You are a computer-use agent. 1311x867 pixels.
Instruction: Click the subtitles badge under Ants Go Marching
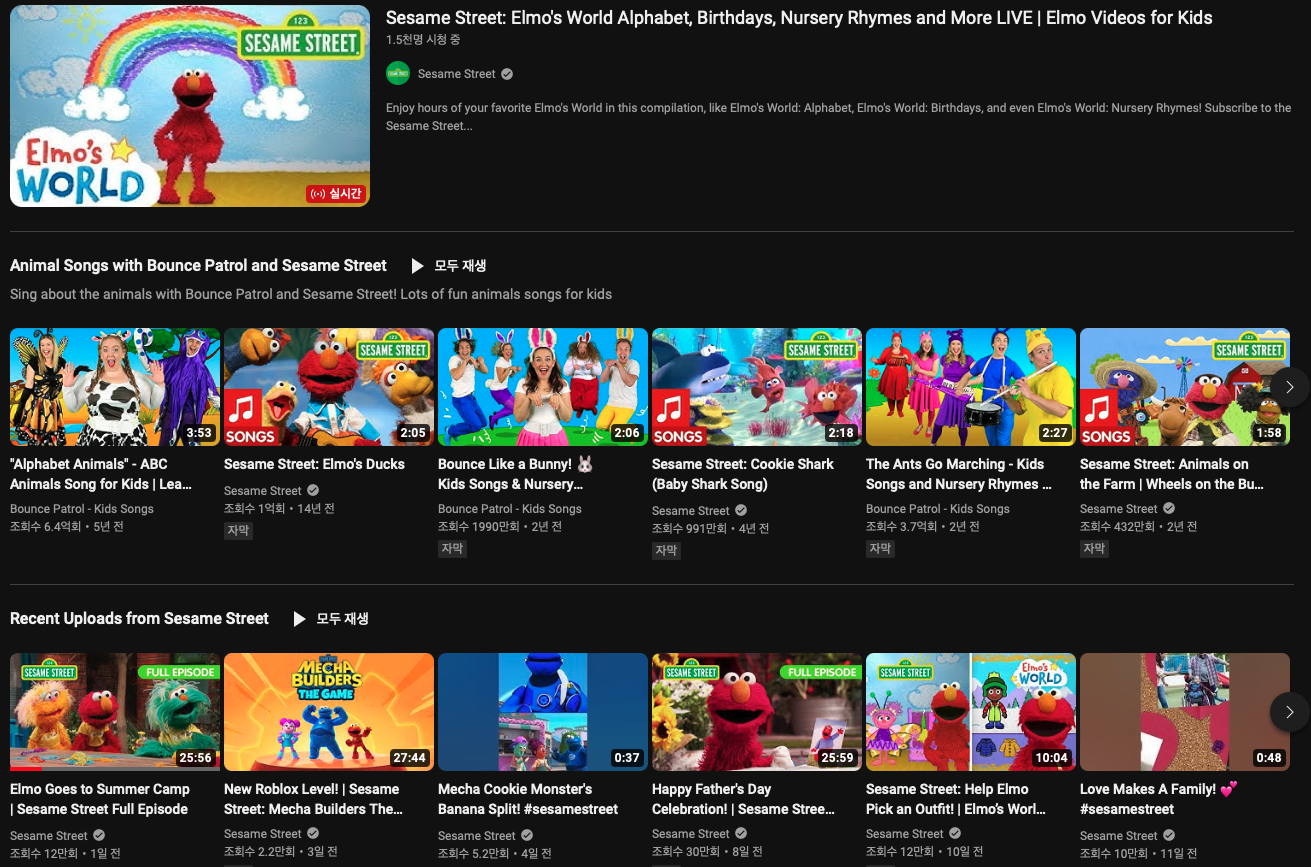pyautogui.click(x=880, y=549)
